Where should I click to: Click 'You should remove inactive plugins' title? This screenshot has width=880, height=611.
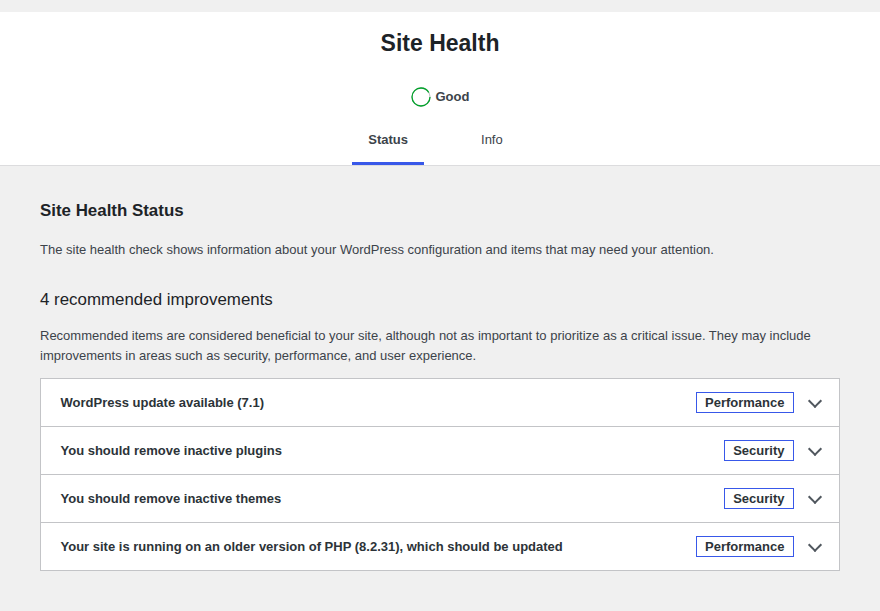pos(171,451)
